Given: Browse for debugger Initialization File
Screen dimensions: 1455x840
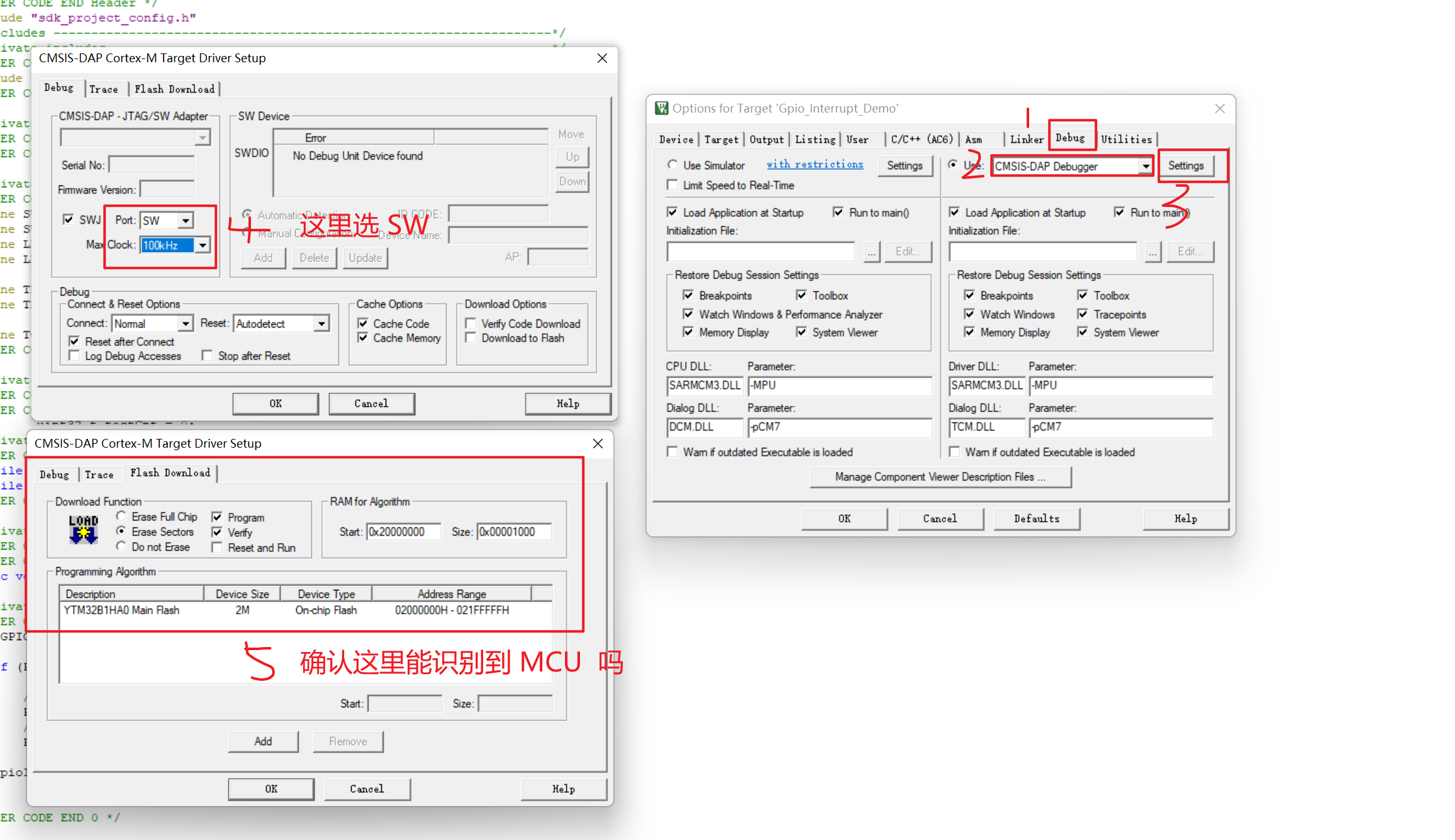Looking at the screenshot, I should click(x=1152, y=251).
